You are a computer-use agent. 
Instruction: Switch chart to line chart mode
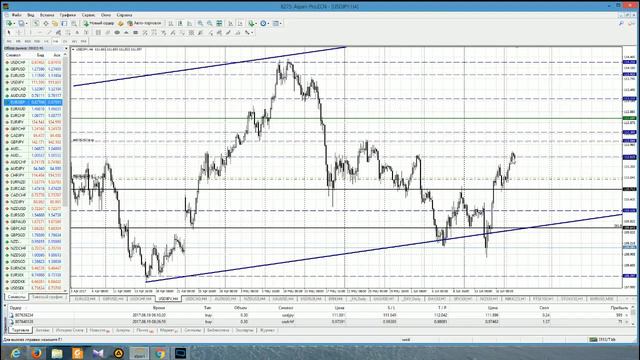pos(189,24)
